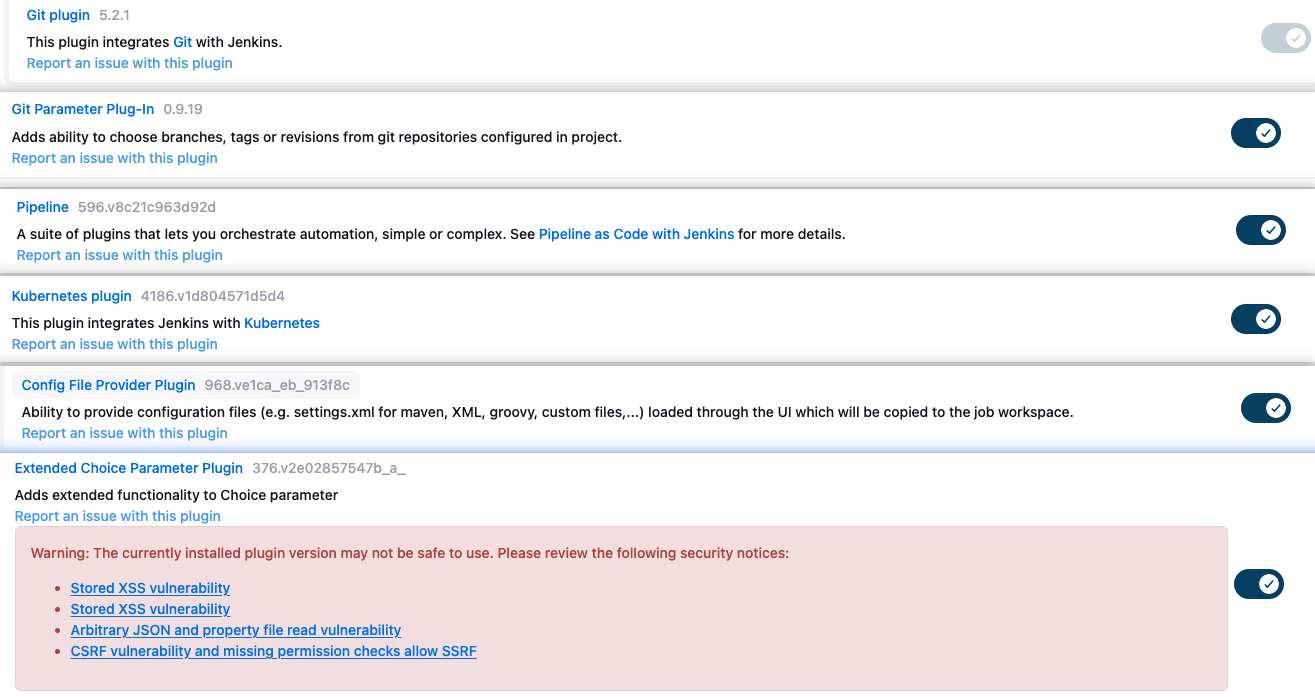Open the Kubernetes plugin title link
Viewport: 1315px width, 697px height.
pos(72,296)
